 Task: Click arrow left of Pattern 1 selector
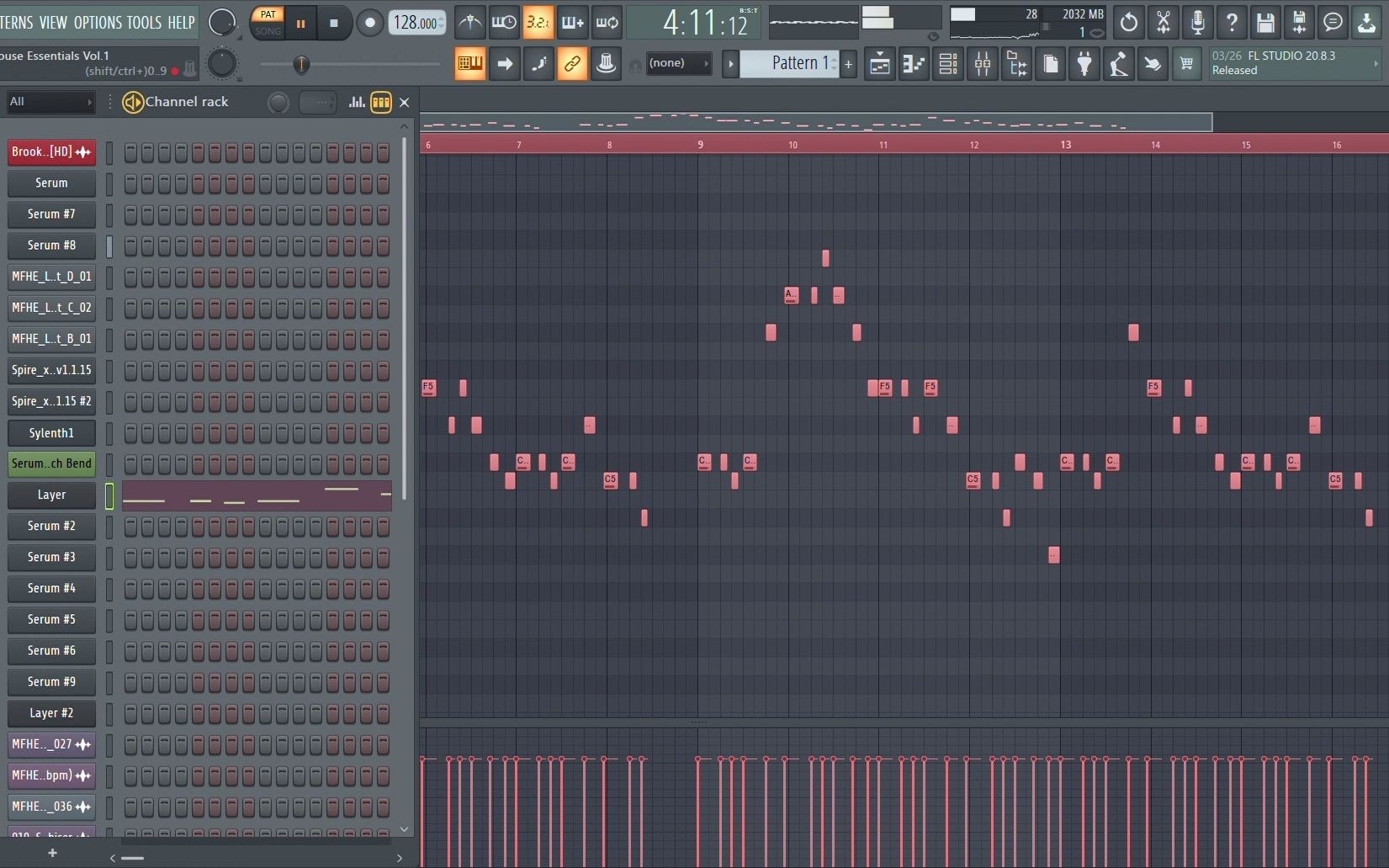(x=730, y=64)
